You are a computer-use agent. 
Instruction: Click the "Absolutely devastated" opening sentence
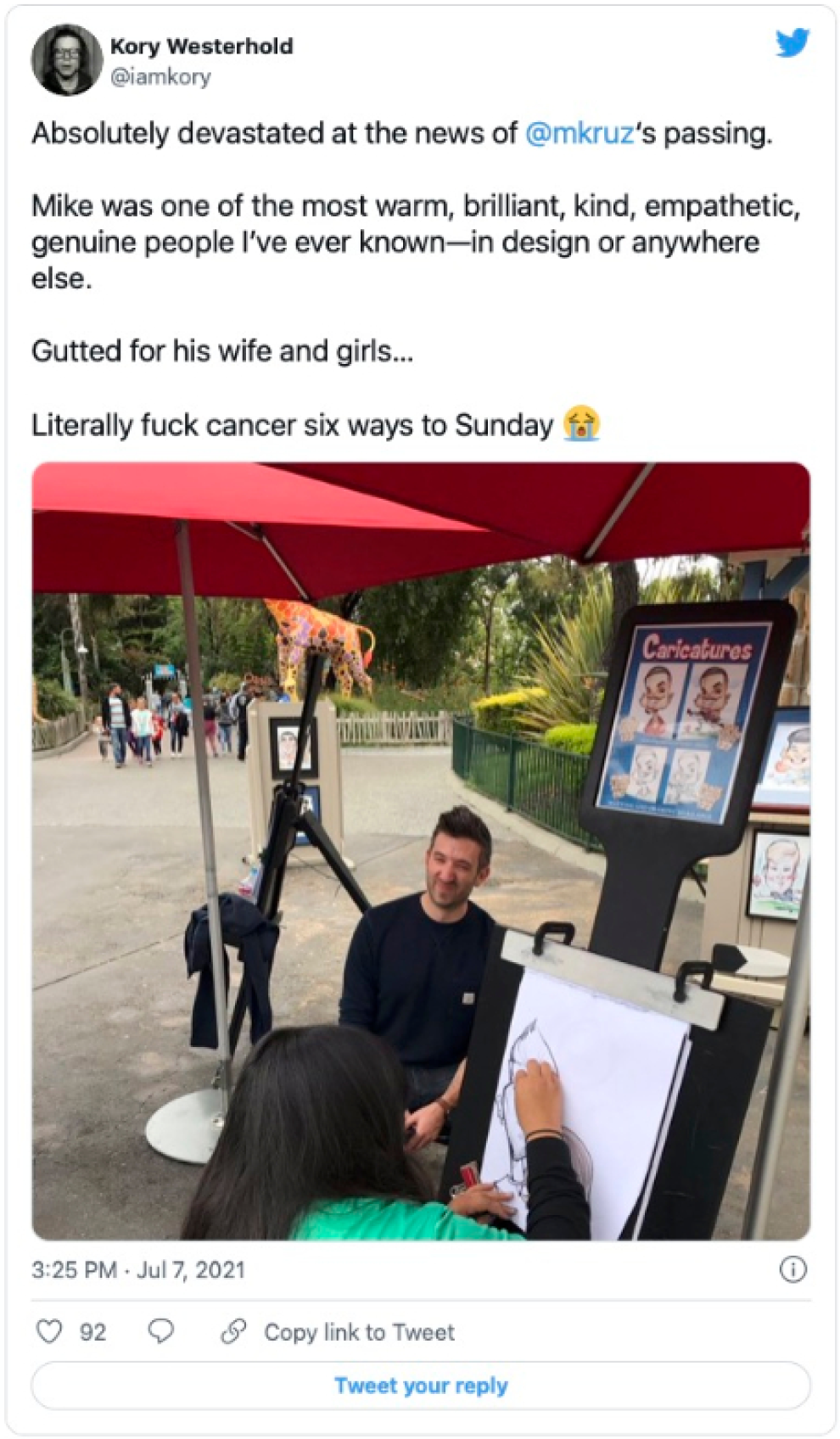tap(402, 133)
